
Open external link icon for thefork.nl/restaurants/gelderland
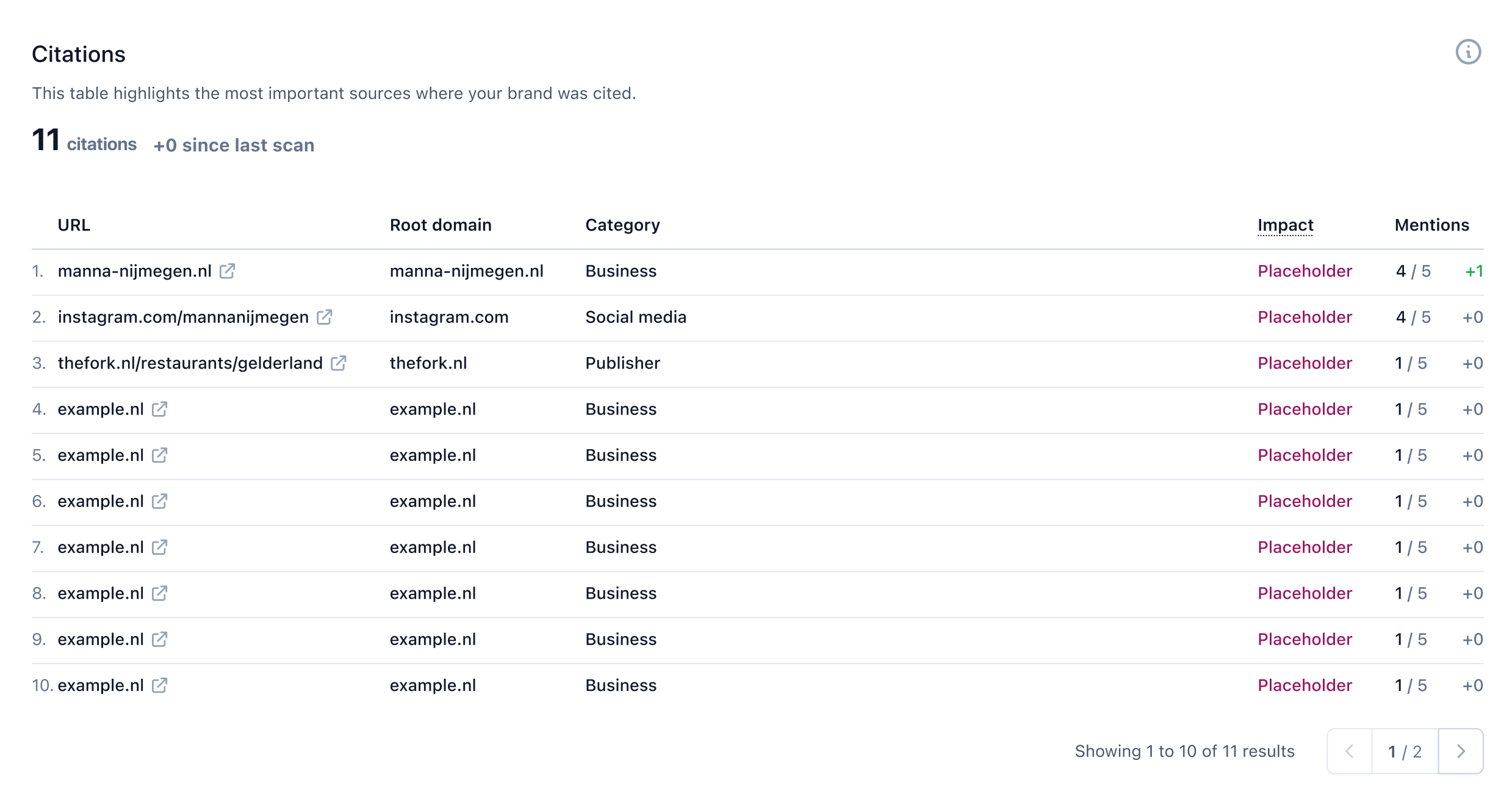[x=338, y=363]
